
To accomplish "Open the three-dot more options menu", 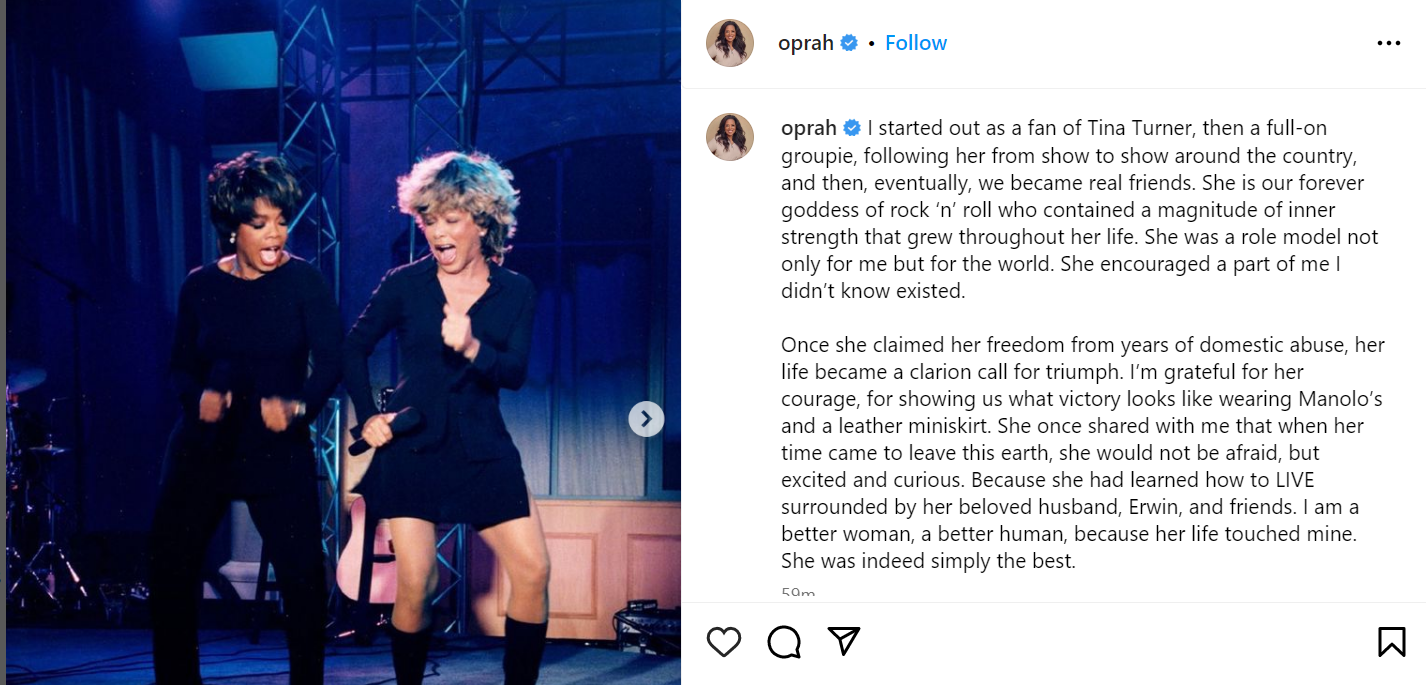I will point(1389,43).
